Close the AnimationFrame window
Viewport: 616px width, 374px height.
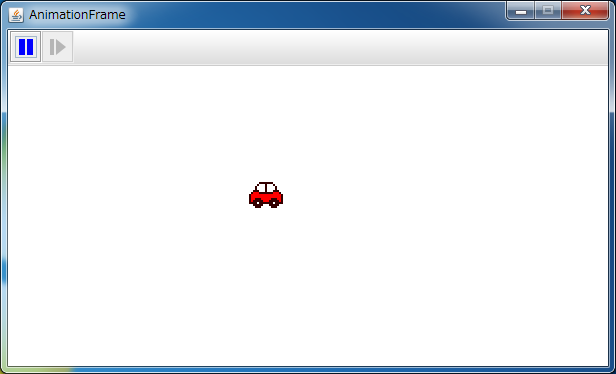point(585,11)
